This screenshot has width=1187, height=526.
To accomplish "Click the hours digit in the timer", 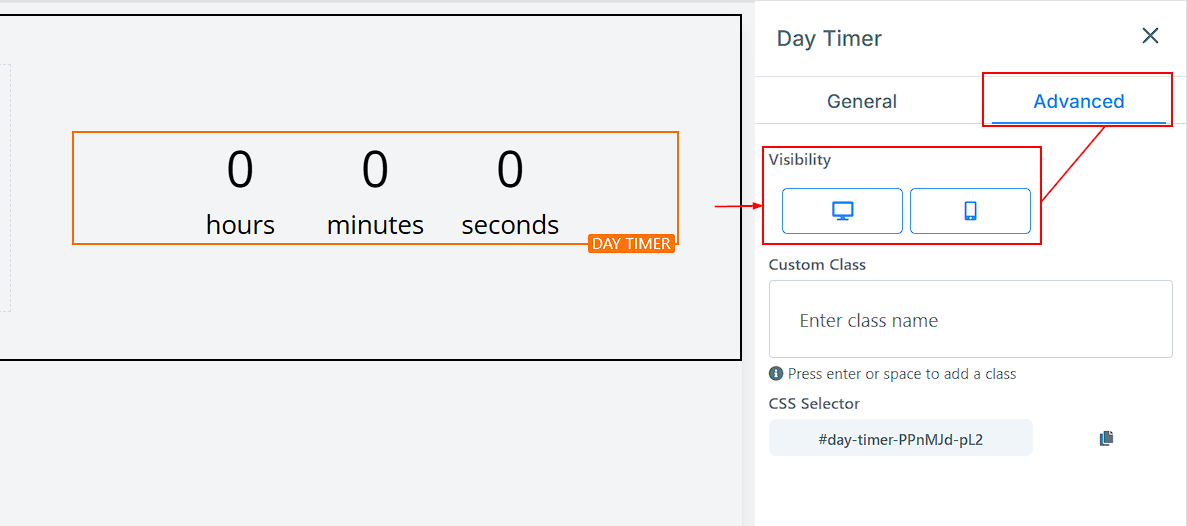I will (x=240, y=170).
